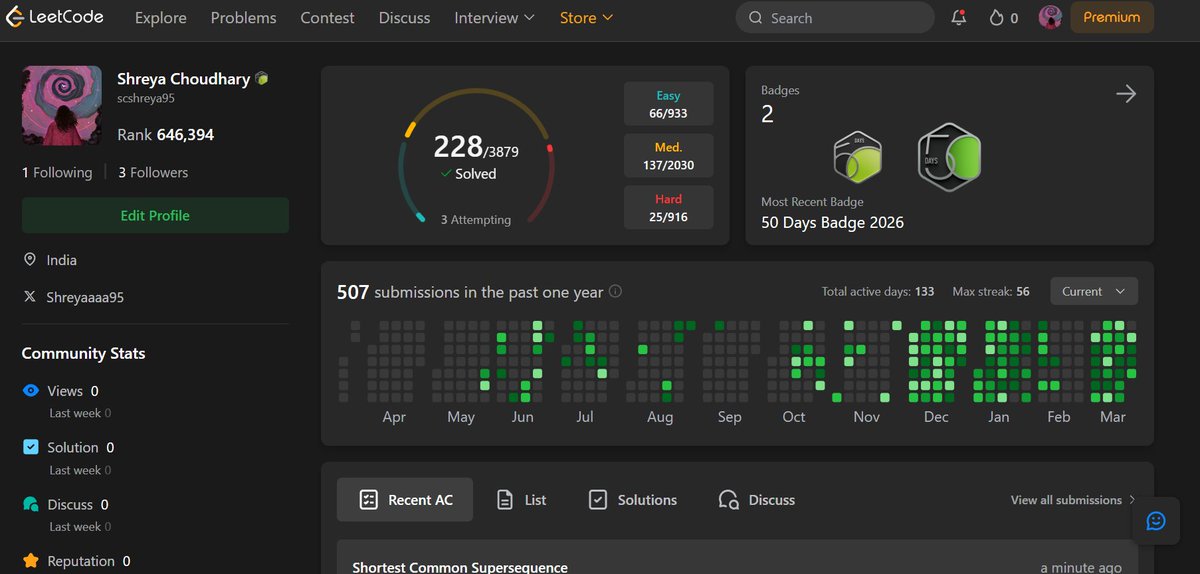This screenshot has height=574, width=1200.
Task: Click the location pin icon beside India
Action: point(30,260)
